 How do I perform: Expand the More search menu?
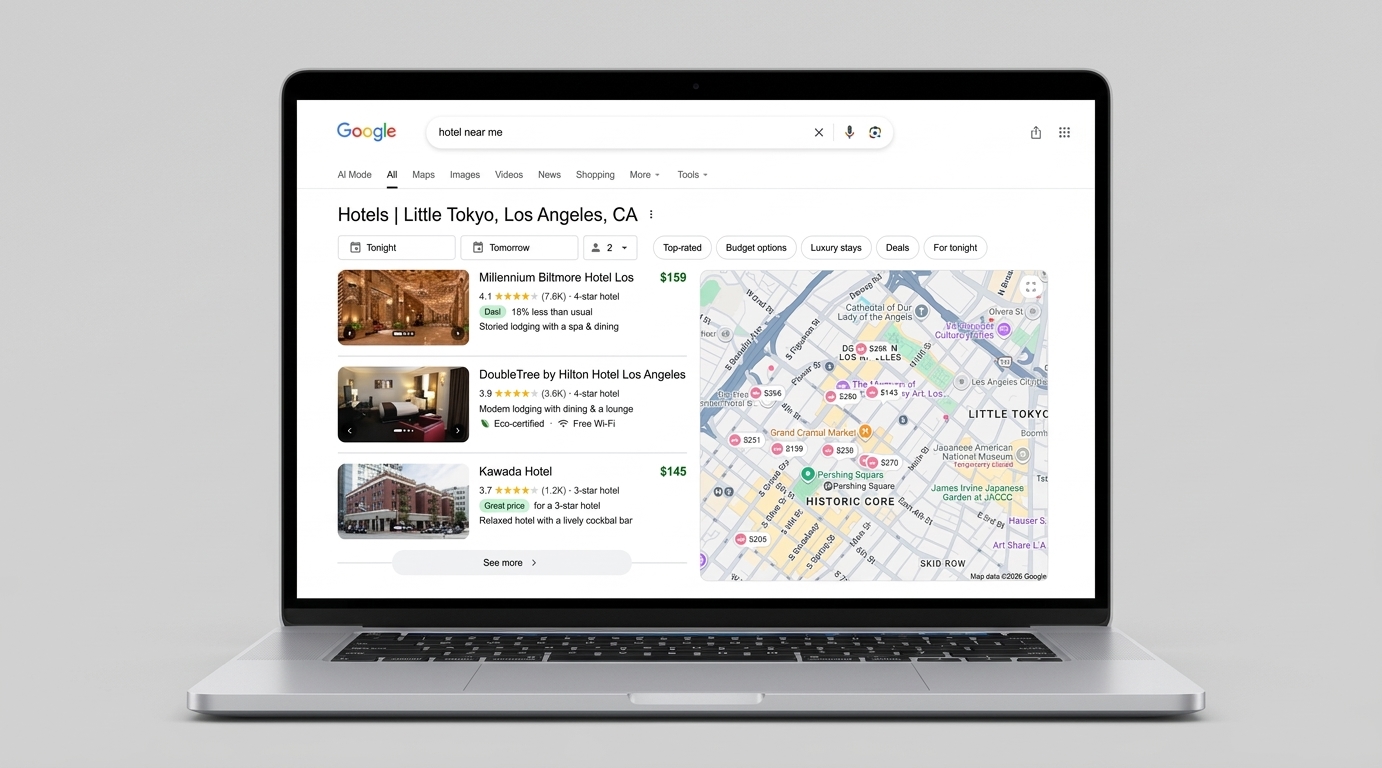click(645, 175)
